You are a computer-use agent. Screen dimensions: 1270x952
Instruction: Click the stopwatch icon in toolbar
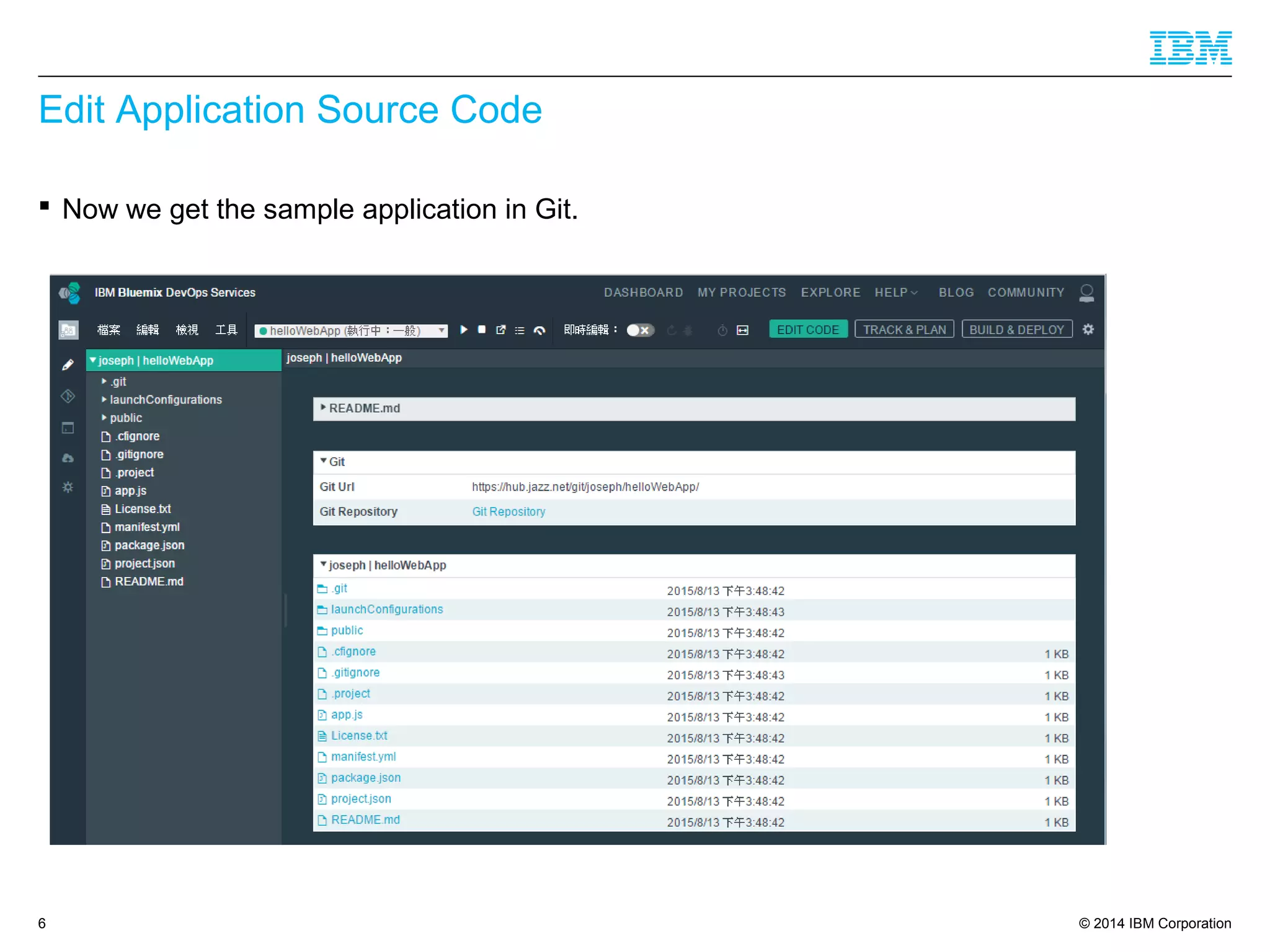coord(722,330)
